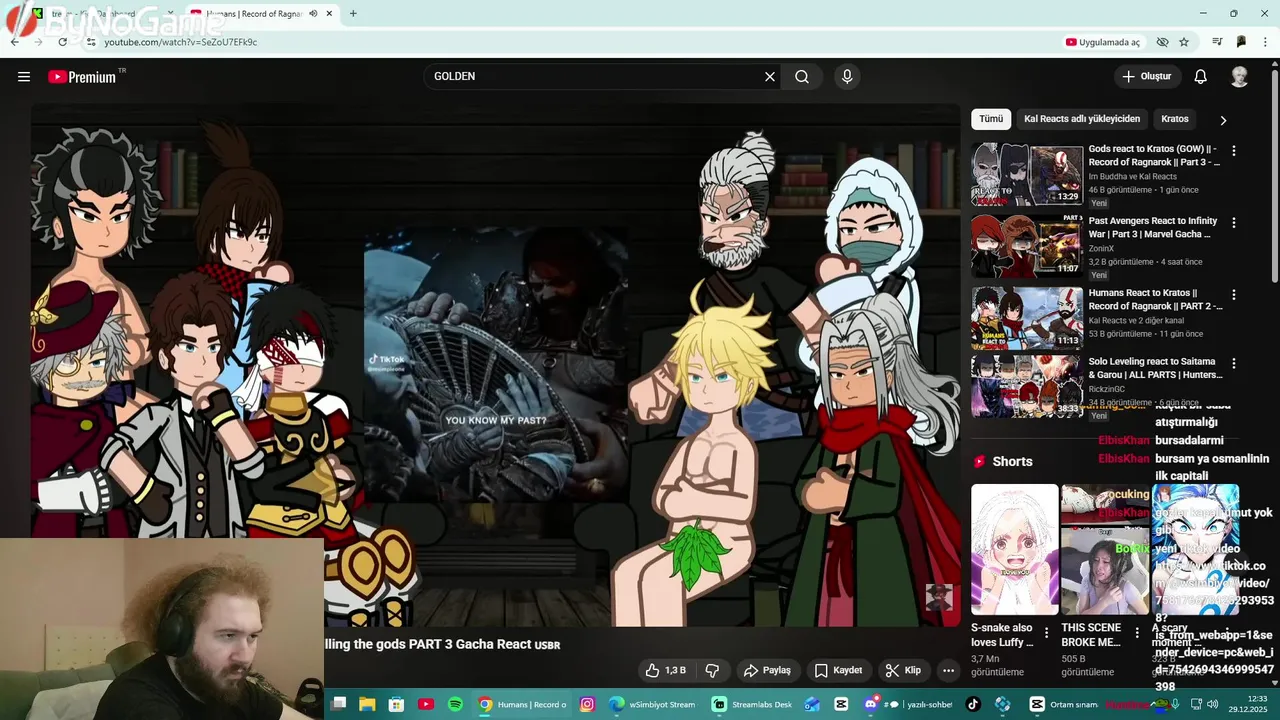Select the Tümü filter chip

[991, 119]
